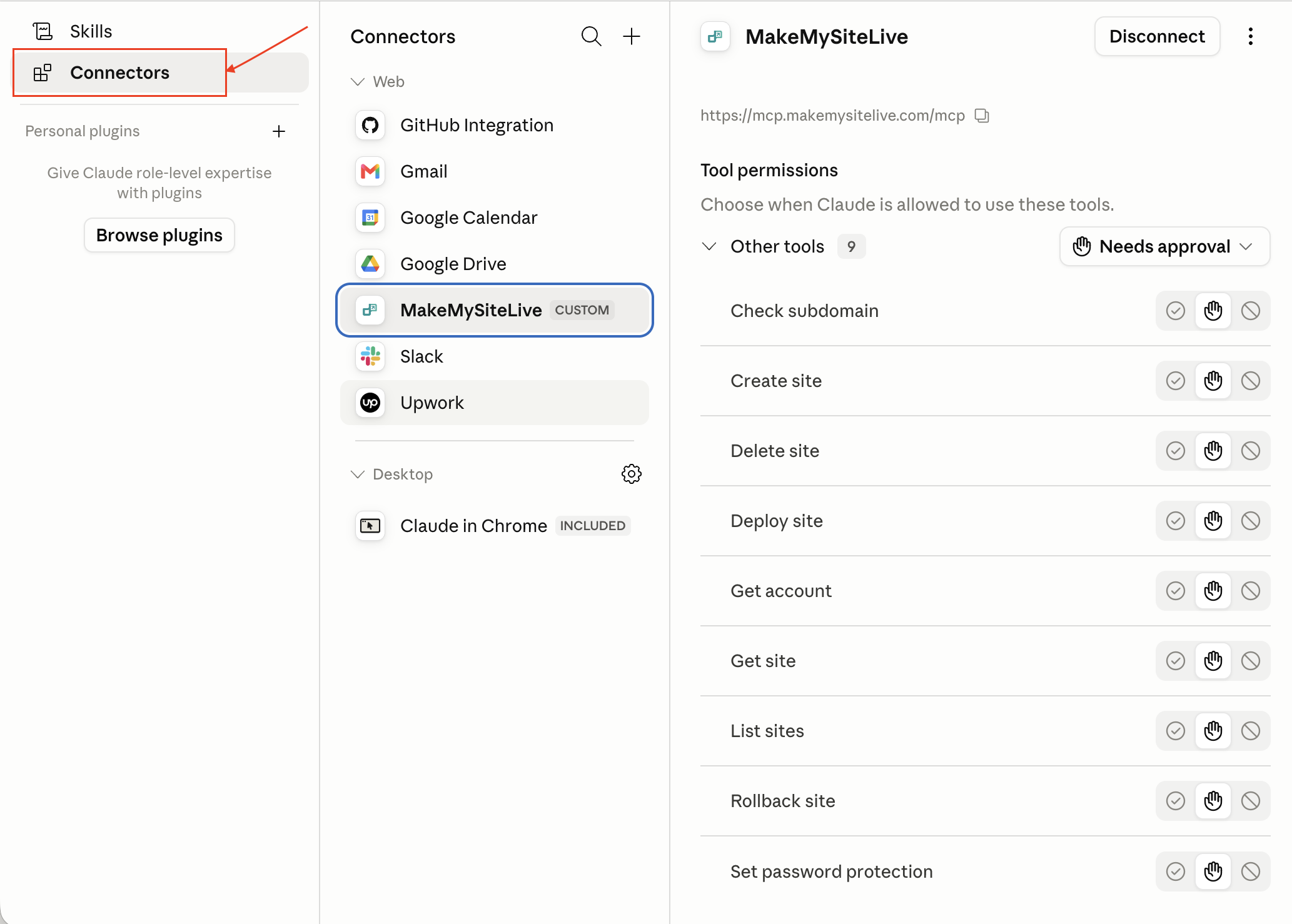
Task: Set Create site to needs approval
Action: pos(1213,381)
